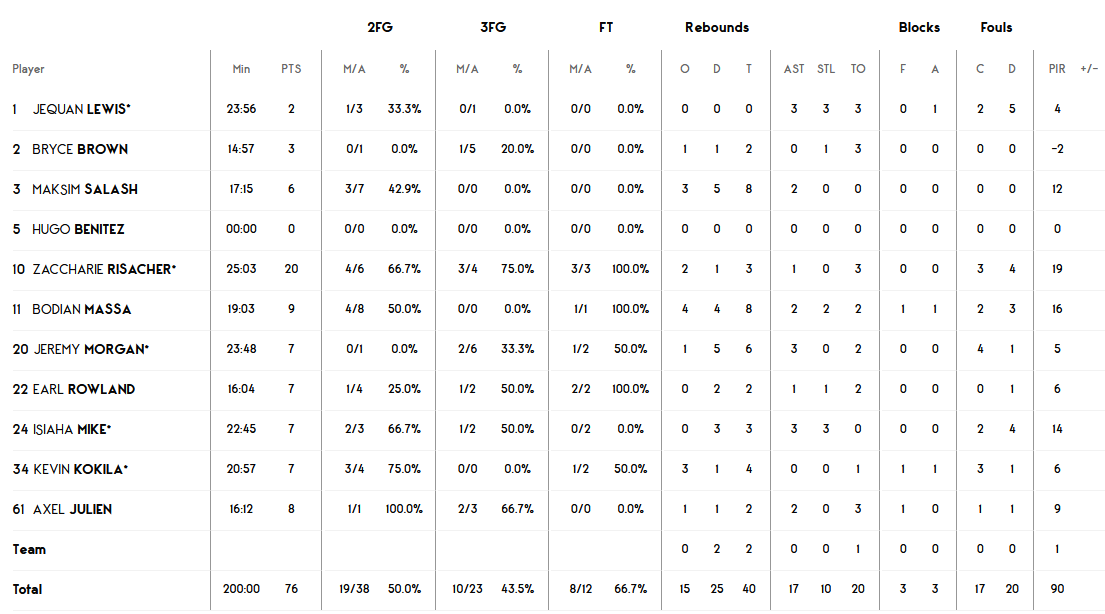Click the AST column header
1105x614 pixels.
[794, 69]
